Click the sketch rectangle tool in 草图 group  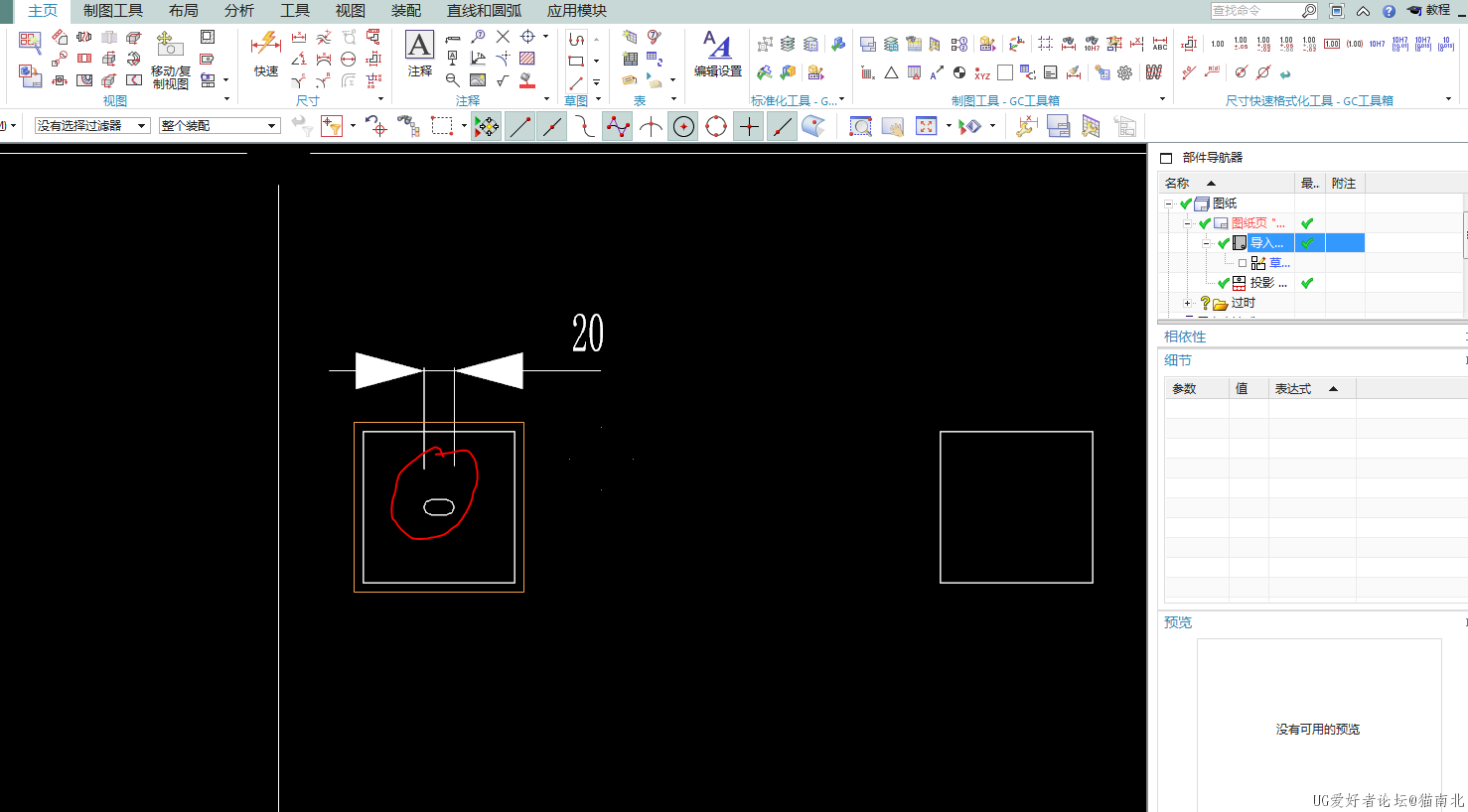coord(576,61)
